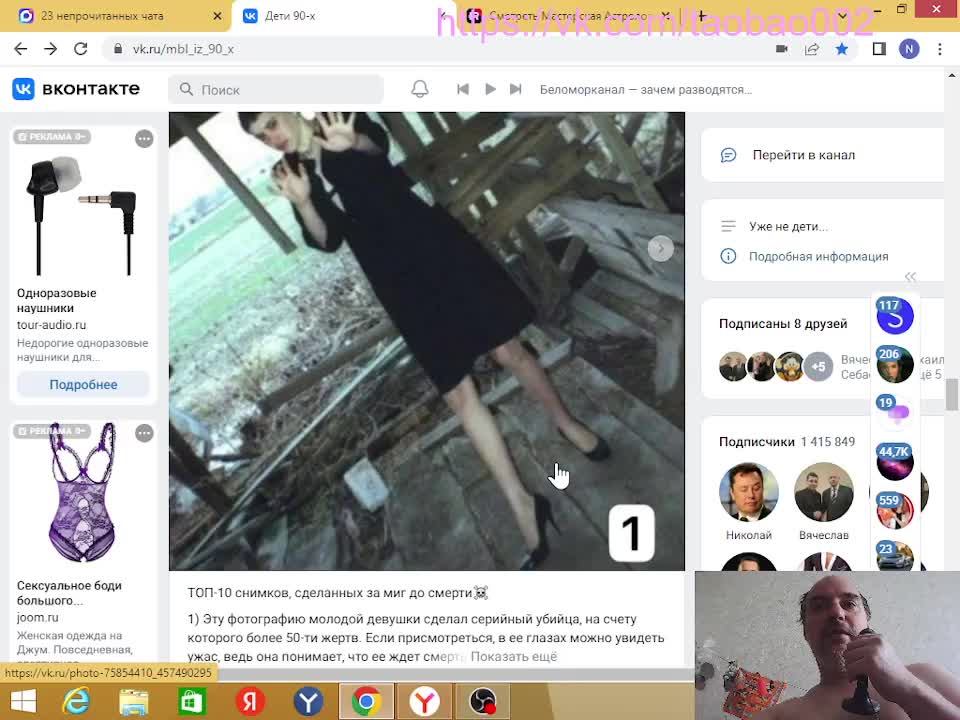Switch to Chrome in the taskbar
Image resolution: width=960 pixels, height=720 pixels.
point(366,702)
